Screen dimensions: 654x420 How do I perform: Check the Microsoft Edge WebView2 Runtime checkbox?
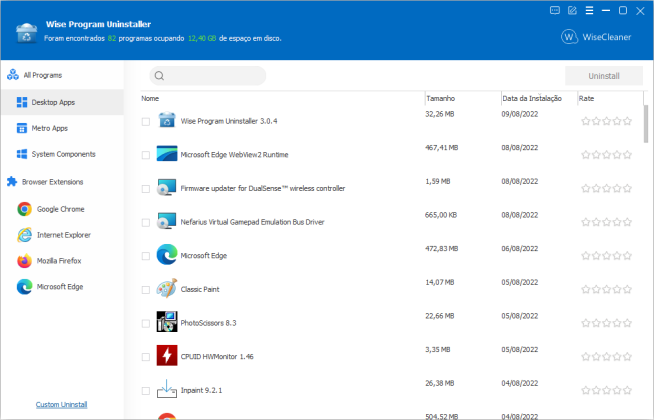146,155
